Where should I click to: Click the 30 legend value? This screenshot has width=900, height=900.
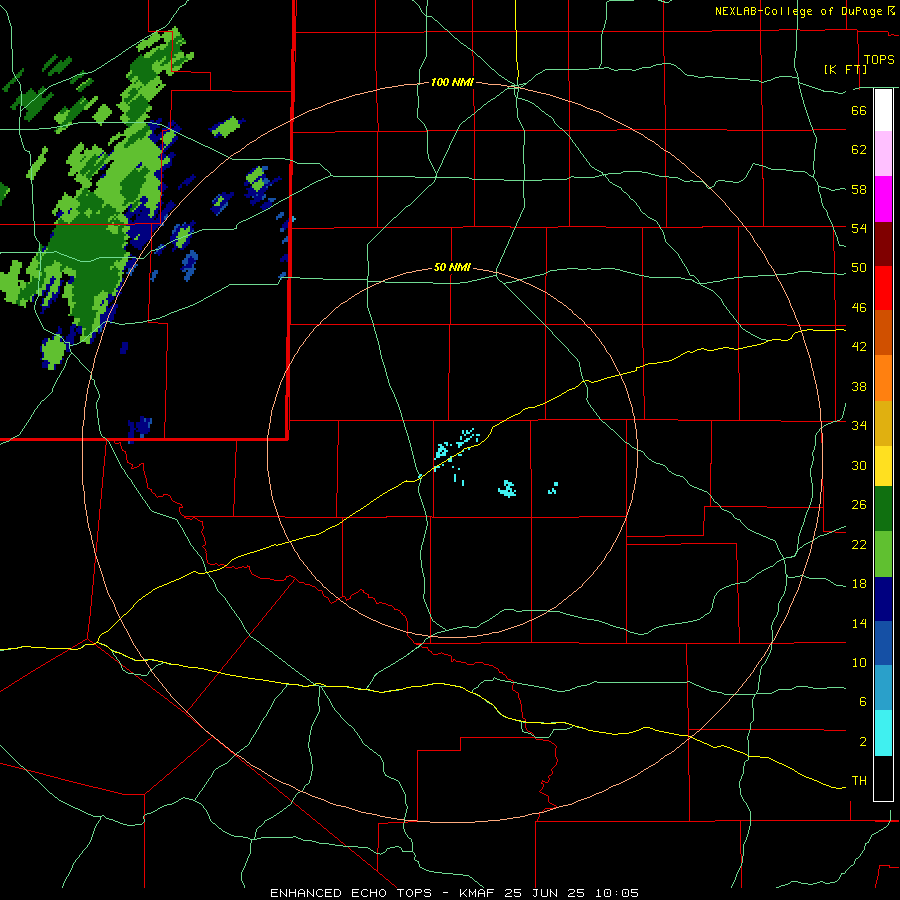click(859, 465)
